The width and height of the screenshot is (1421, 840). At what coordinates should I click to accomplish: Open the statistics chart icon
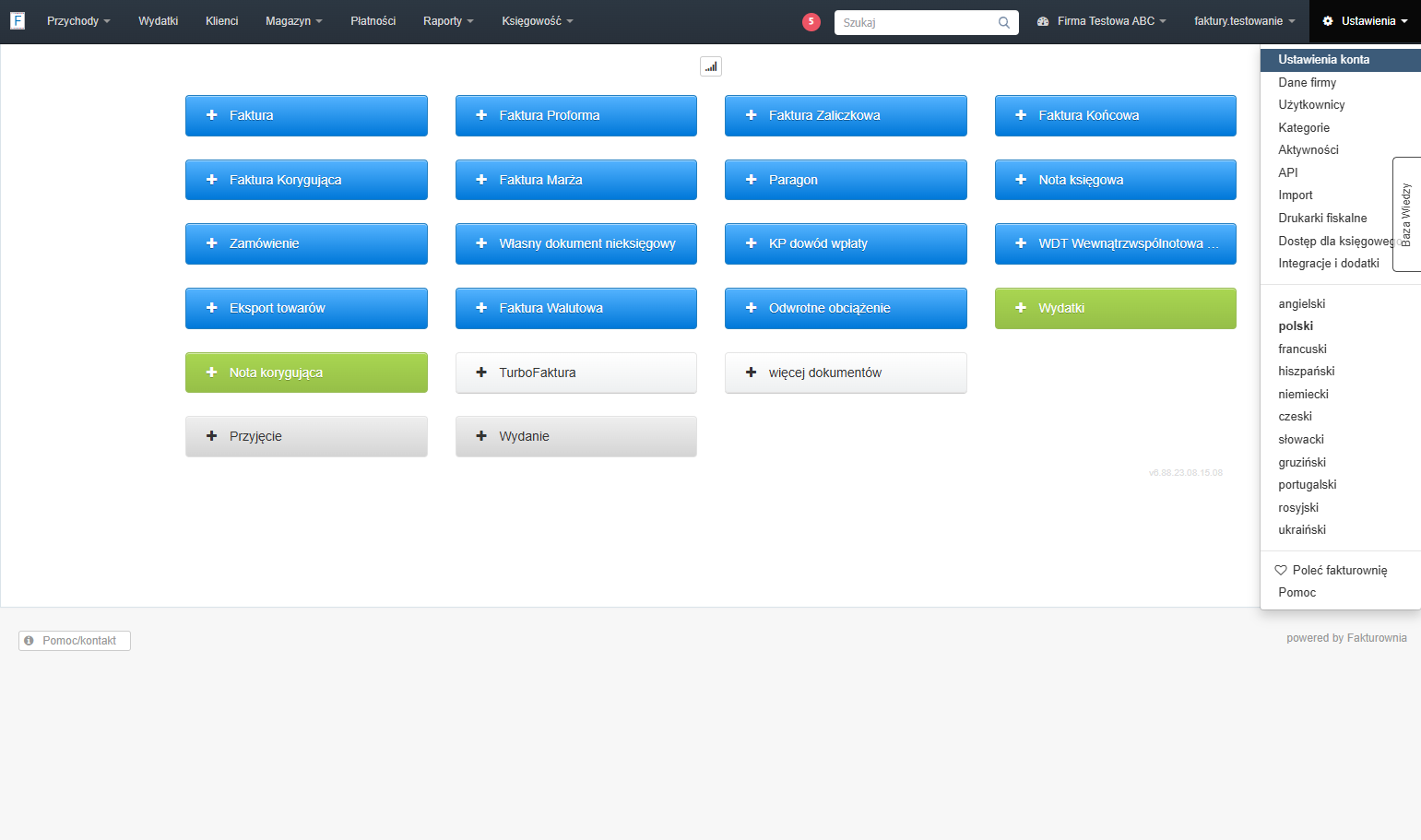711,66
